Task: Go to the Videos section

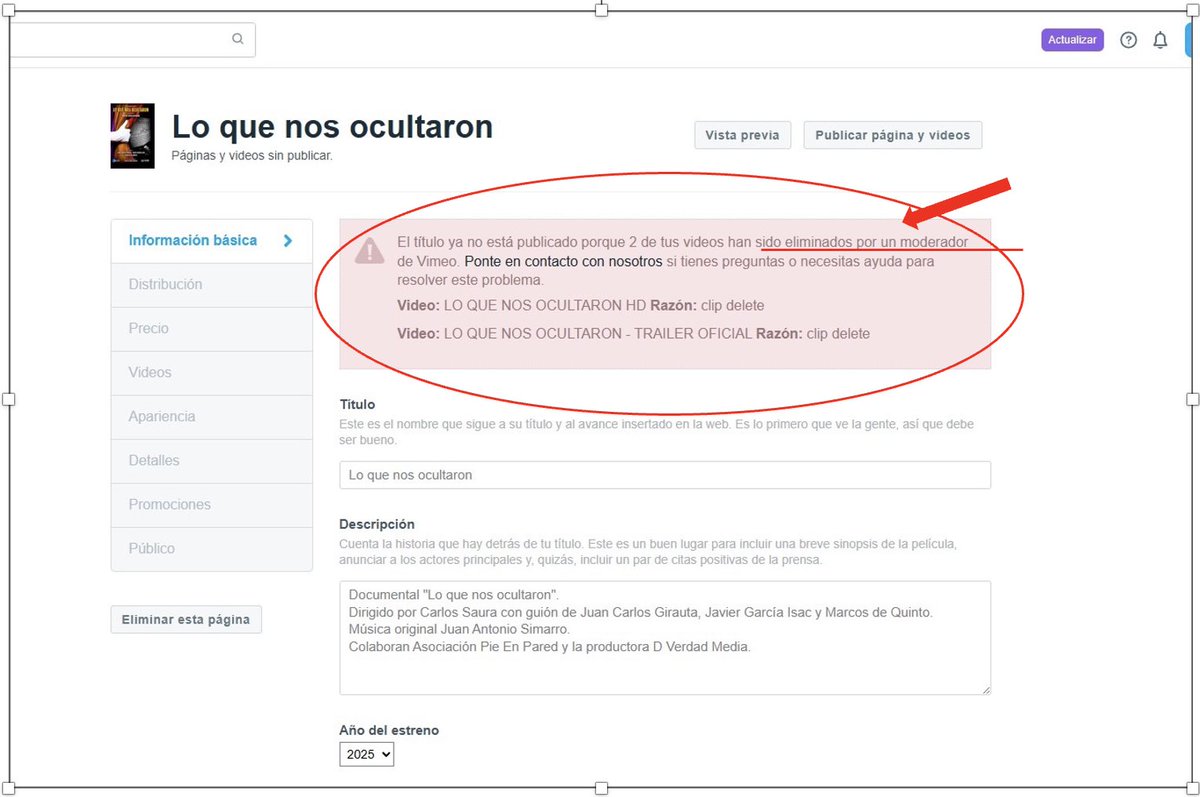Action: 211,373
